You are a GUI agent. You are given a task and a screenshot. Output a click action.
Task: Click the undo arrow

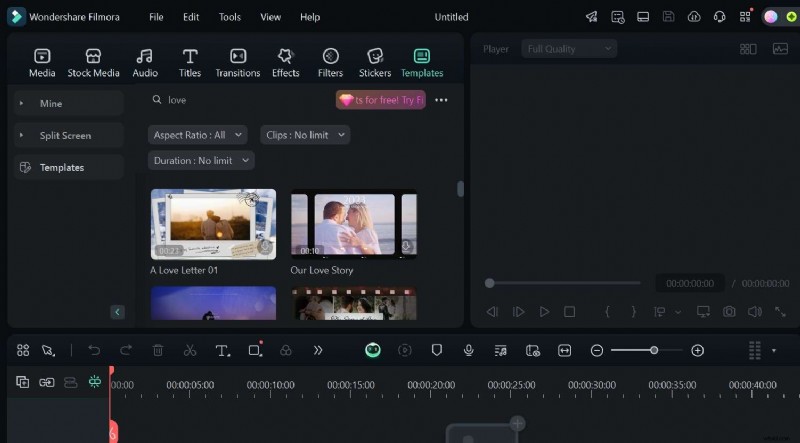(x=94, y=351)
